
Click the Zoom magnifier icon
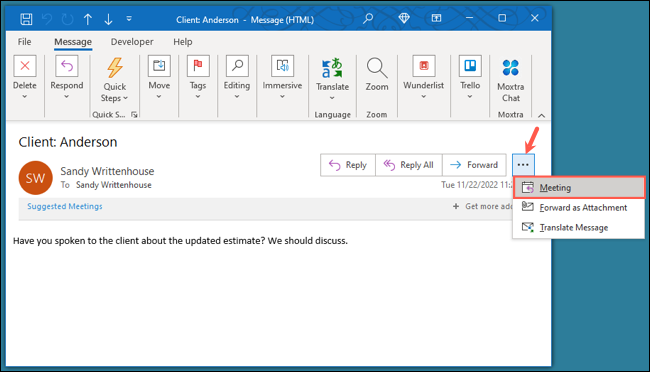coord(377,68)
